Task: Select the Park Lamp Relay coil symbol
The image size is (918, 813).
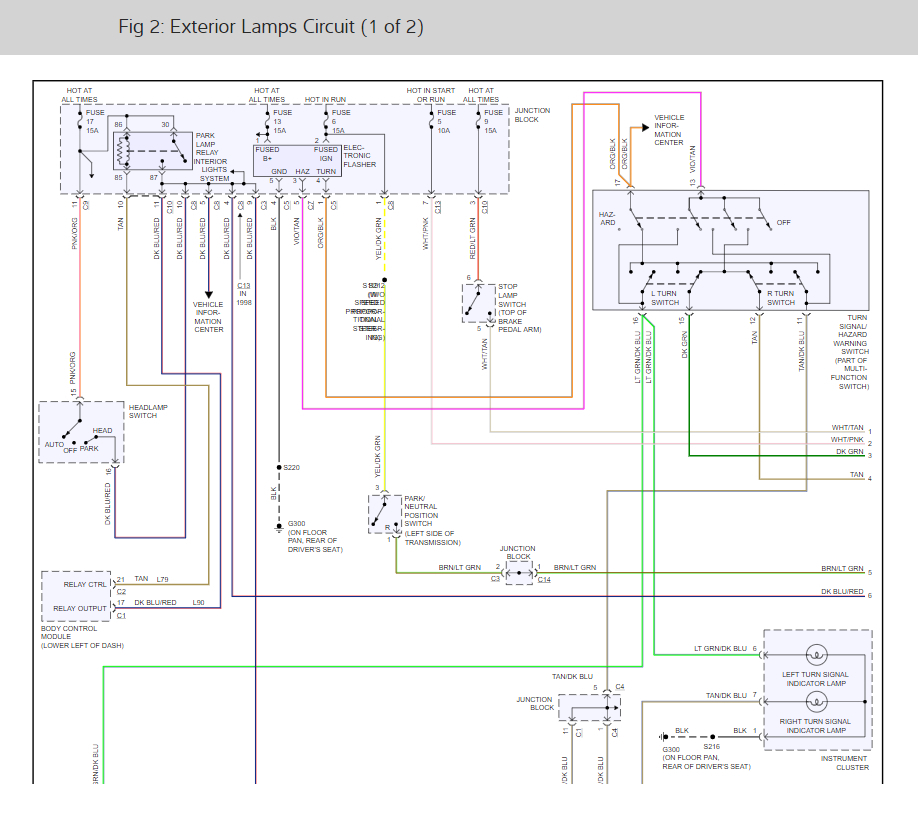Action: point(123,151)
